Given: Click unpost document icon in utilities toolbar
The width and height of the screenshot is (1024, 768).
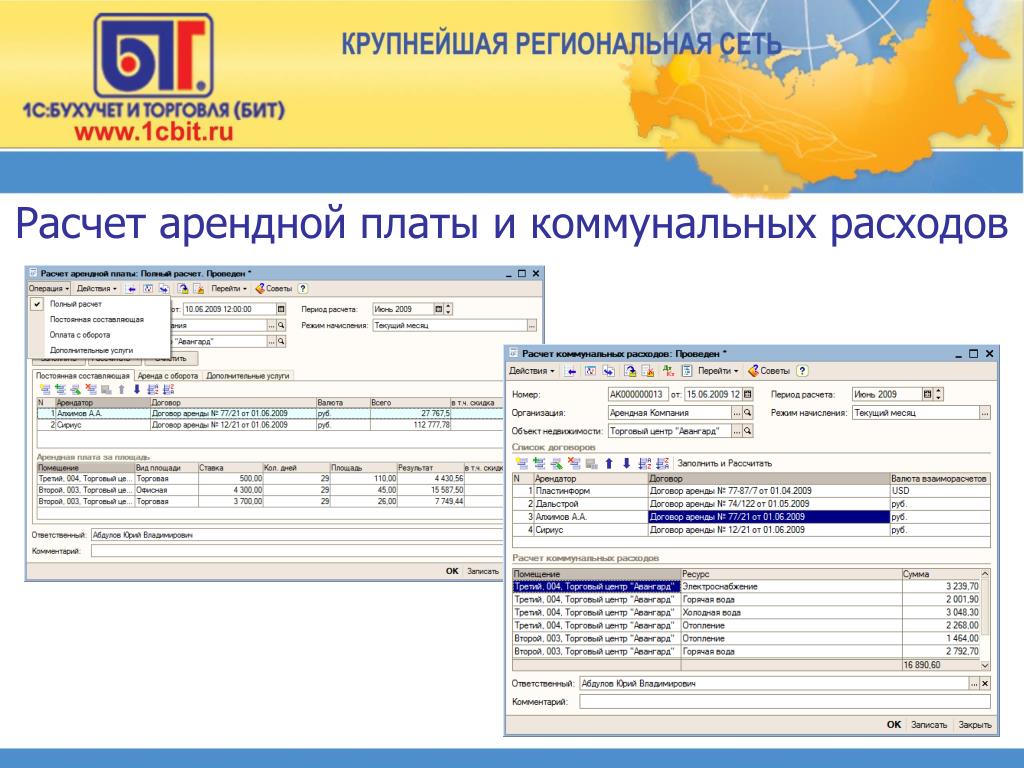Looking at the screenshot, I should point(648,371).
